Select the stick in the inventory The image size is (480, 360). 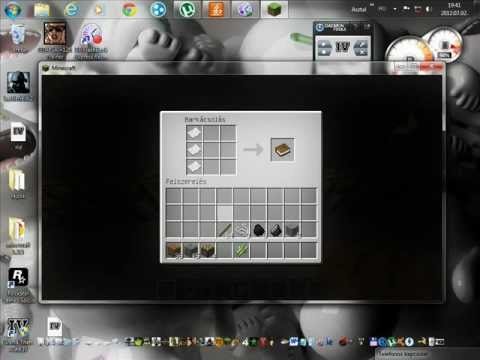coord(224,230)
